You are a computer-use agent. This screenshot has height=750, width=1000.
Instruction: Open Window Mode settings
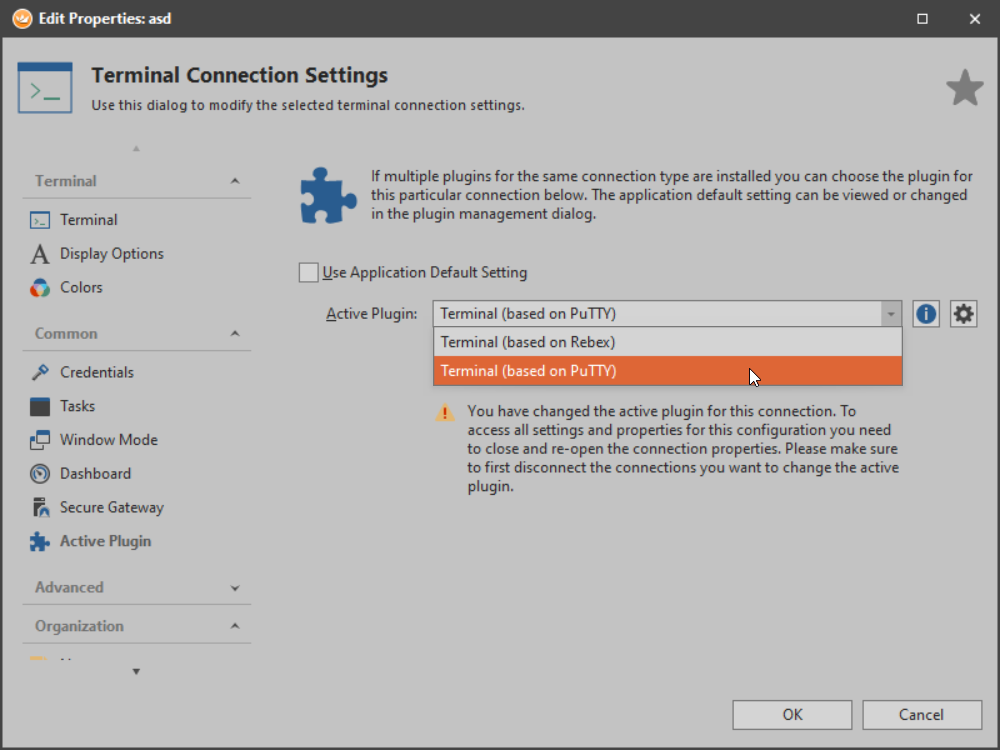pyautogui.click(x=108, y=440)
